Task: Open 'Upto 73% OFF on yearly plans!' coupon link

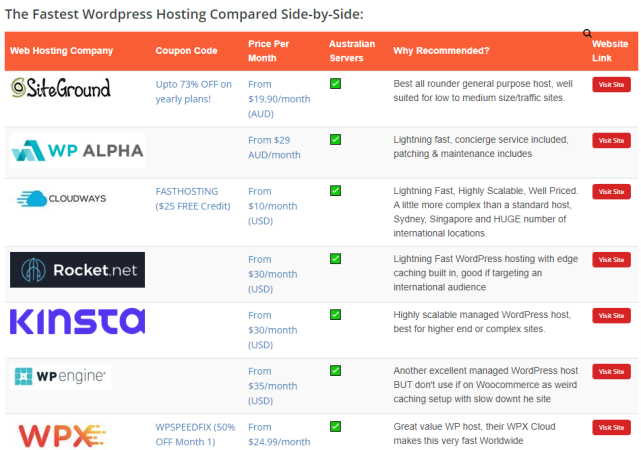Action: (x=193, y=92)
